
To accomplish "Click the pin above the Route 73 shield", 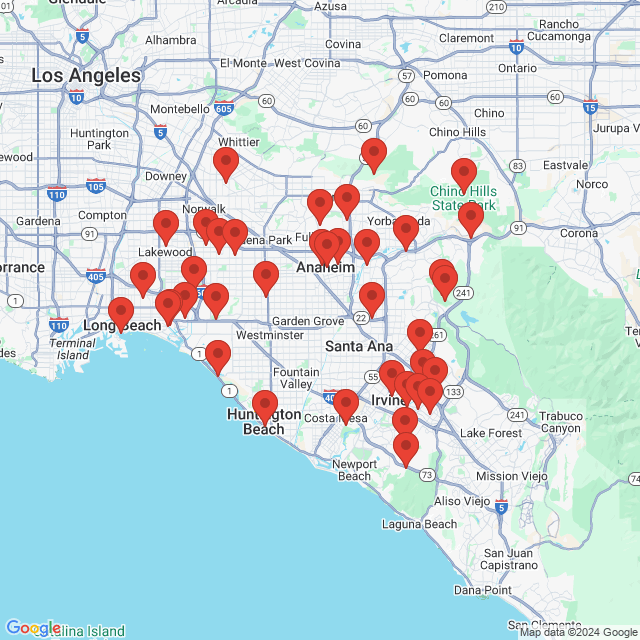I will pyautogui.click(x=406, y=450).
